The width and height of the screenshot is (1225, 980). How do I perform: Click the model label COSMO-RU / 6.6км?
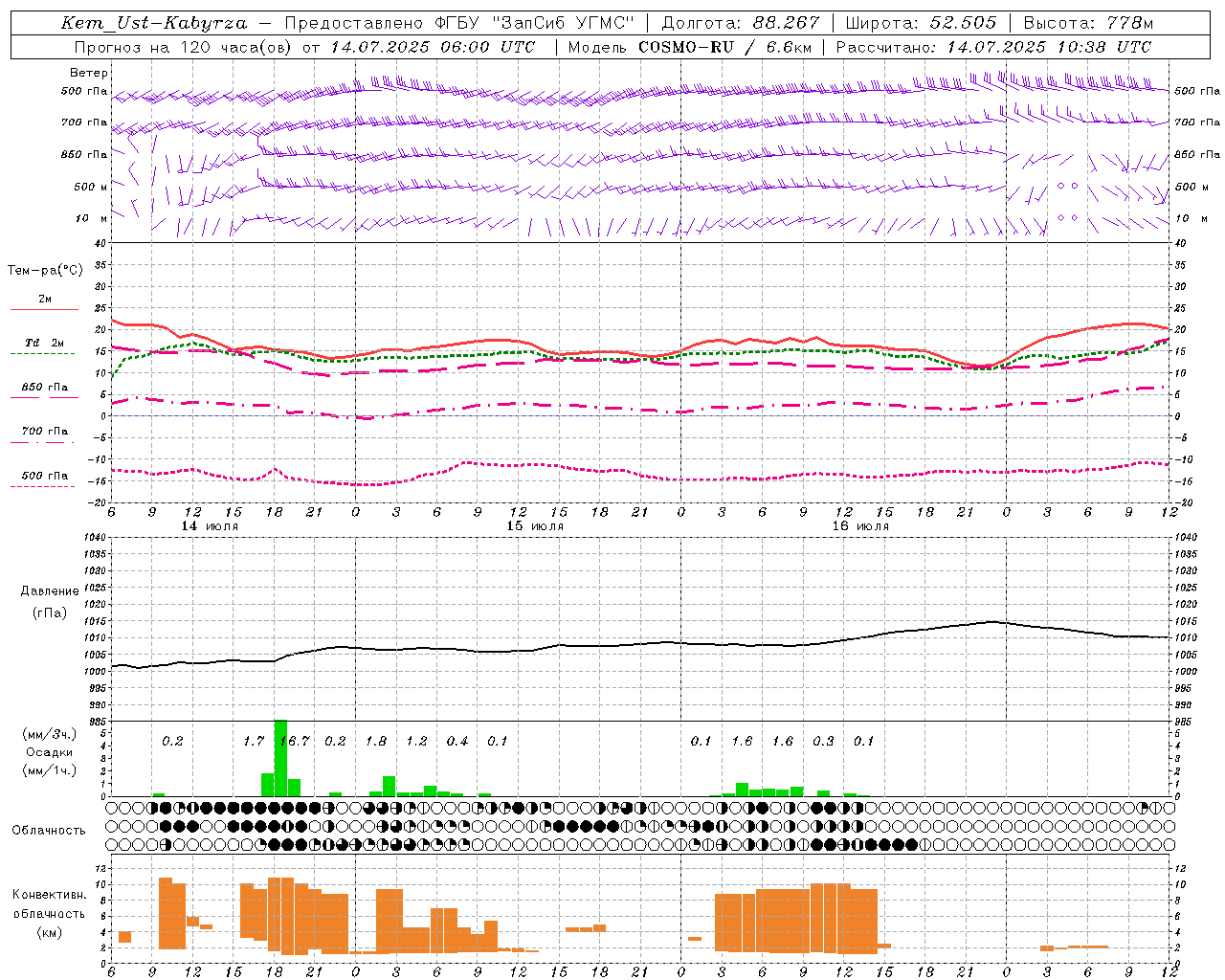click(724, 47)
